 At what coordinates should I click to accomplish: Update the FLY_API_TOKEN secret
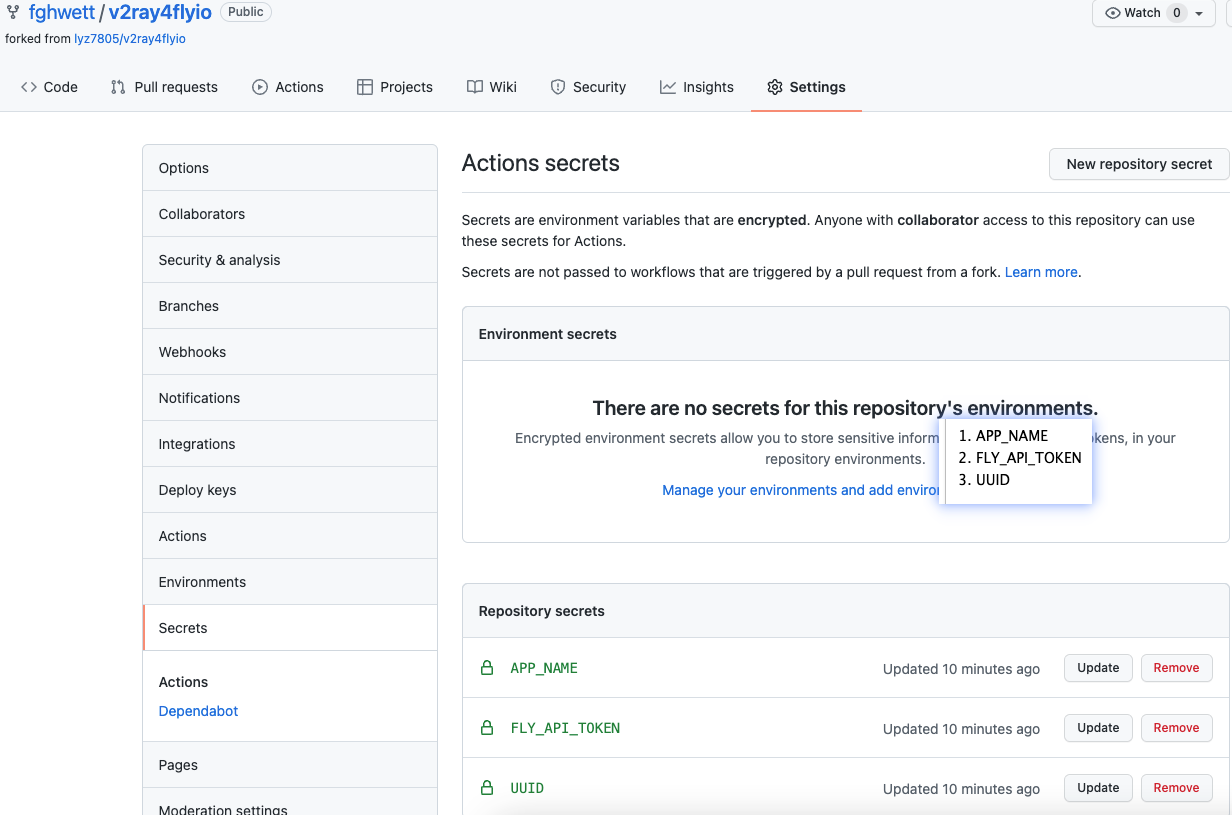click(1098, 728)
